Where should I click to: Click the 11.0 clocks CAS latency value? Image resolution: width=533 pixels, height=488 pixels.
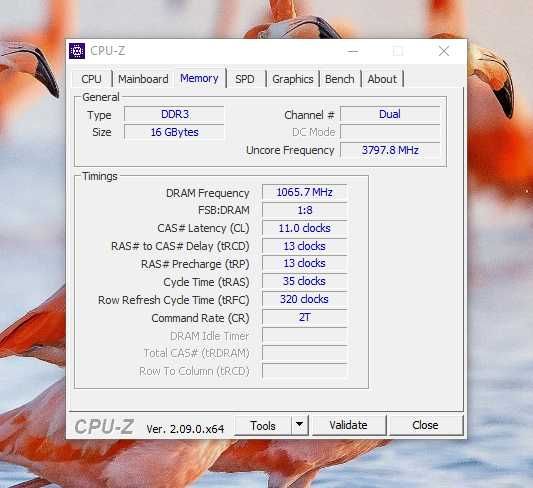(x=305, y=228)
